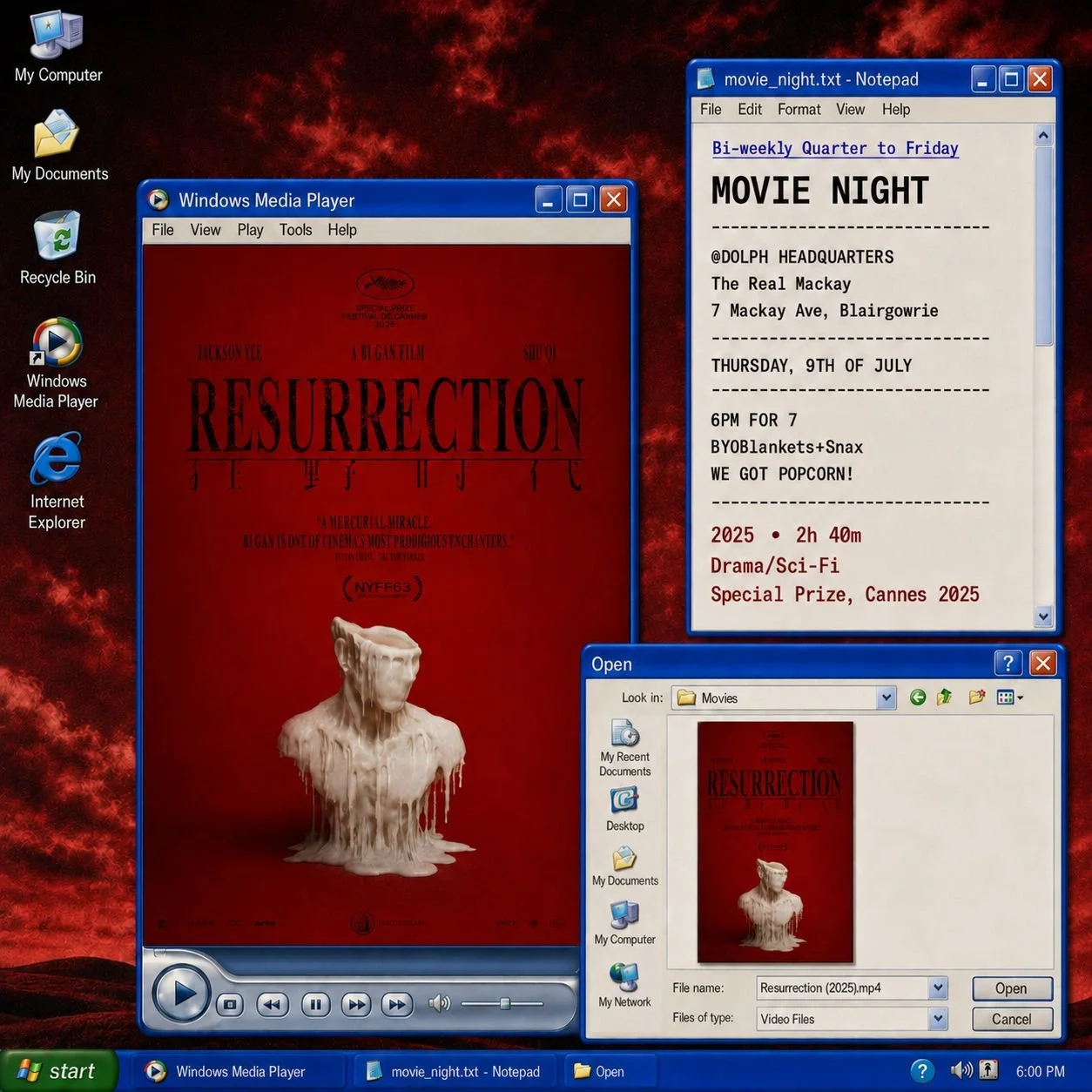The image size is (1092, 1092).
Task: Click the Notepad vertical scrollbar thumb
Action: coord(1044,246)
